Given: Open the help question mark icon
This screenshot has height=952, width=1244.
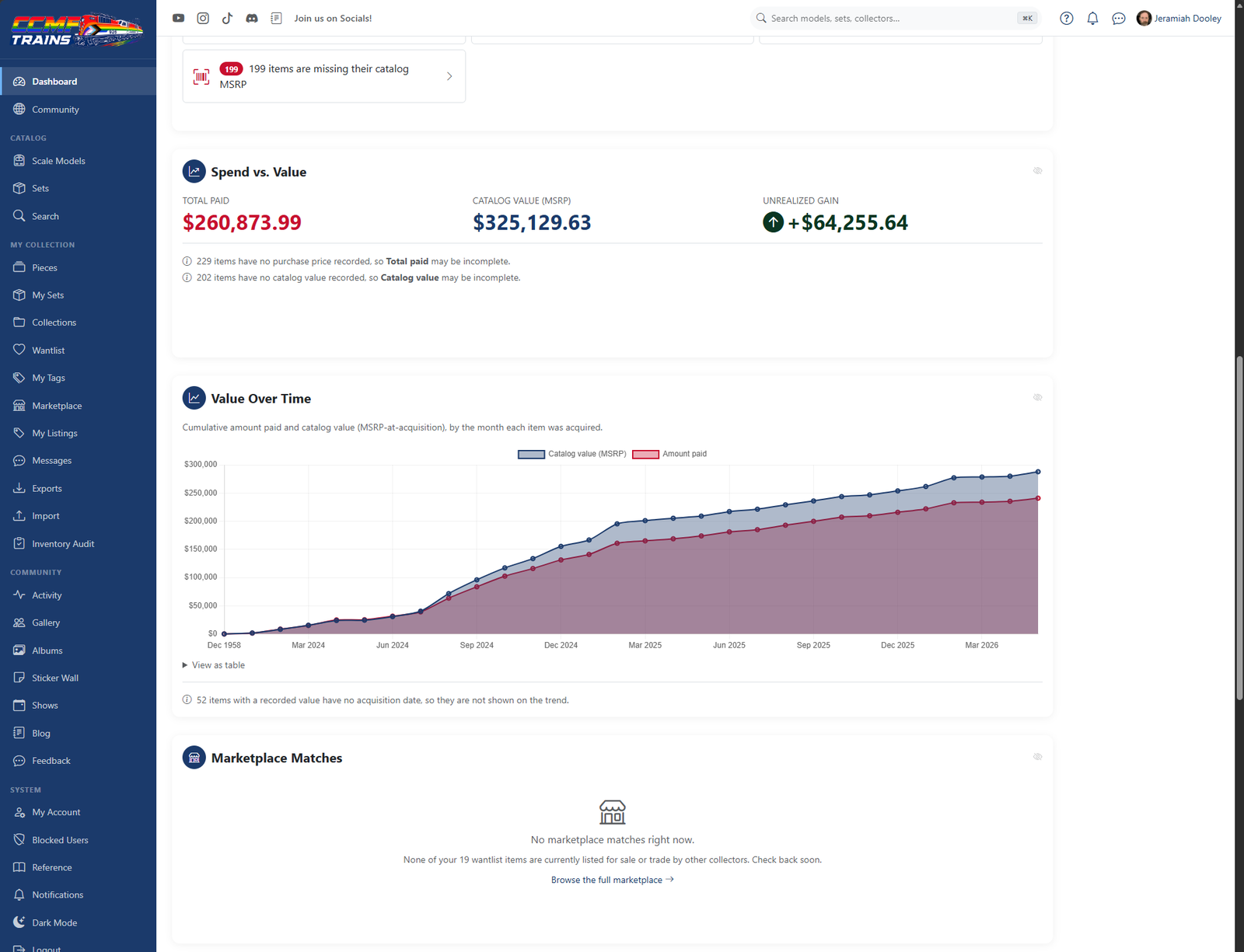Looking at the screenshot, I should (1067, 18).
